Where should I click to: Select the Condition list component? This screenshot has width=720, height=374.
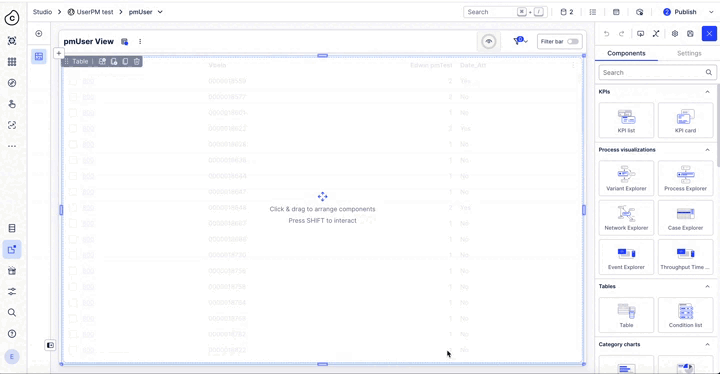(686, 315)
